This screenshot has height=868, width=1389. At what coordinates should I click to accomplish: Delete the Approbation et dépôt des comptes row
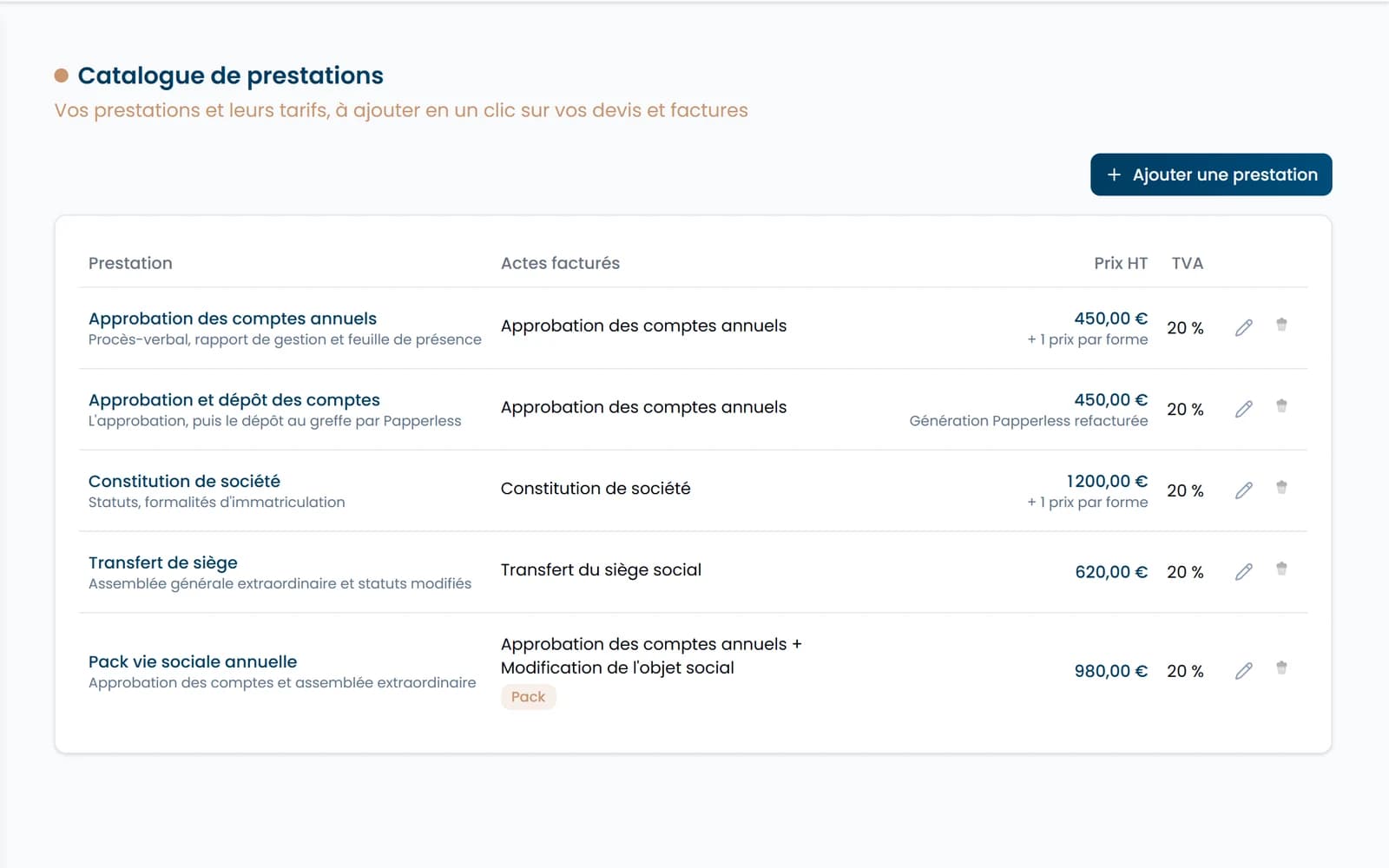(1281, 406)
